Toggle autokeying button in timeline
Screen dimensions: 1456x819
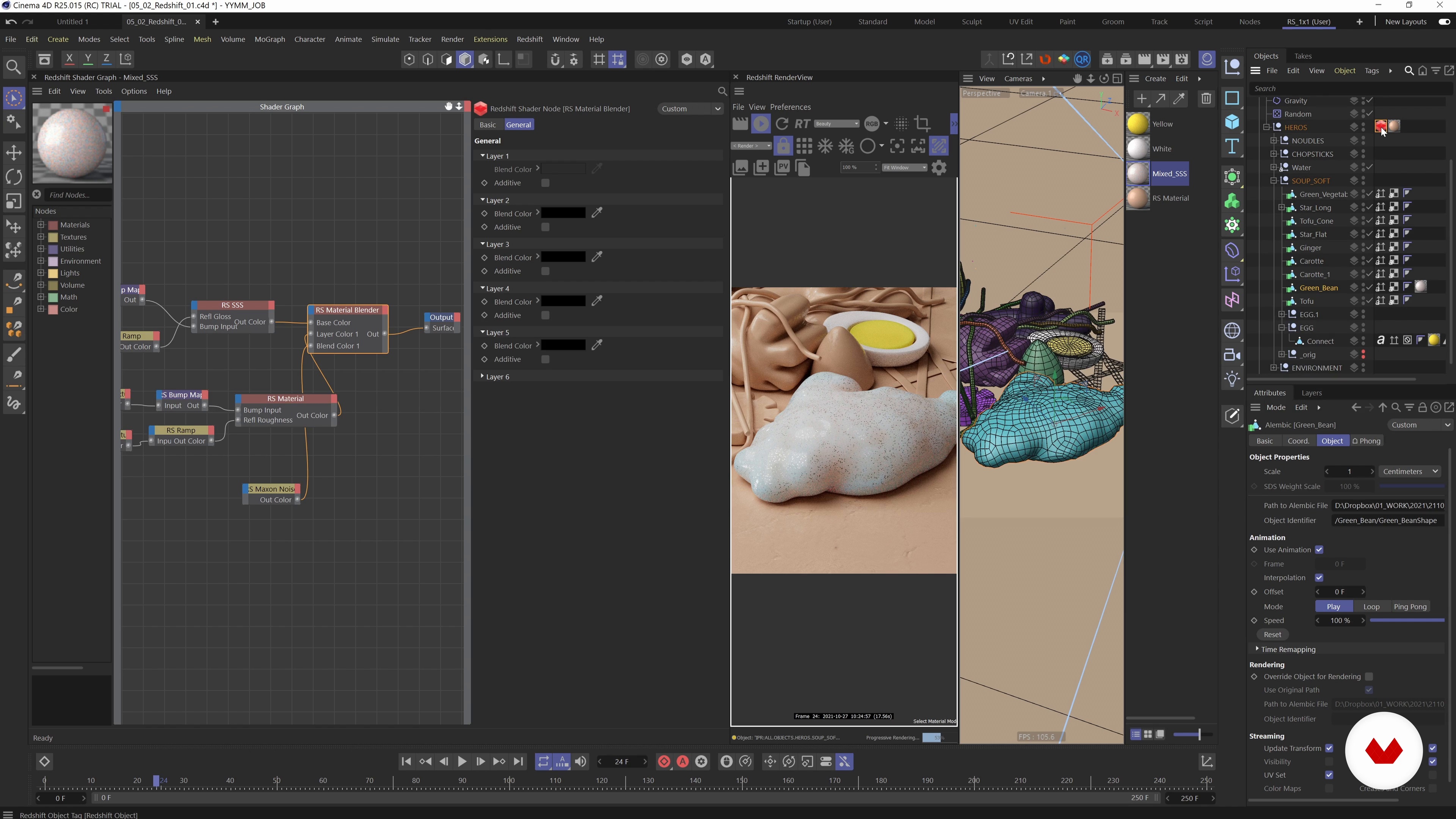683,762
